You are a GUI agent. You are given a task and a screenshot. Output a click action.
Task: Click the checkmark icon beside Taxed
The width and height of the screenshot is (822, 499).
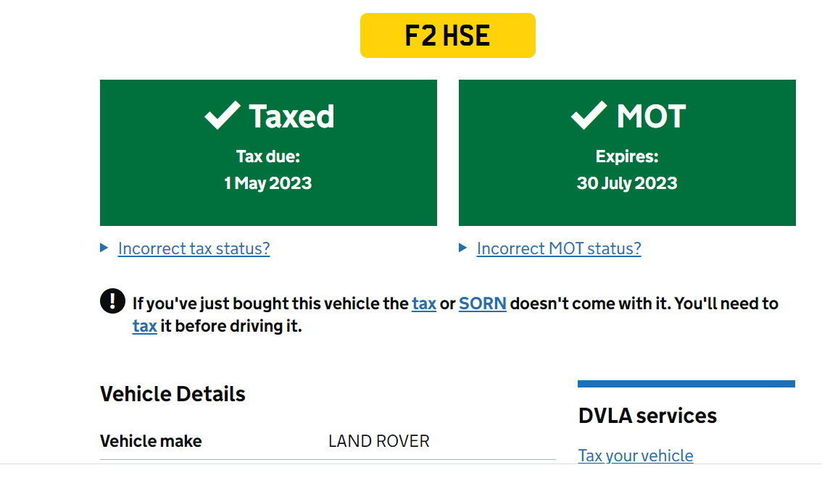pyautogui.click(x=222, y=115)
